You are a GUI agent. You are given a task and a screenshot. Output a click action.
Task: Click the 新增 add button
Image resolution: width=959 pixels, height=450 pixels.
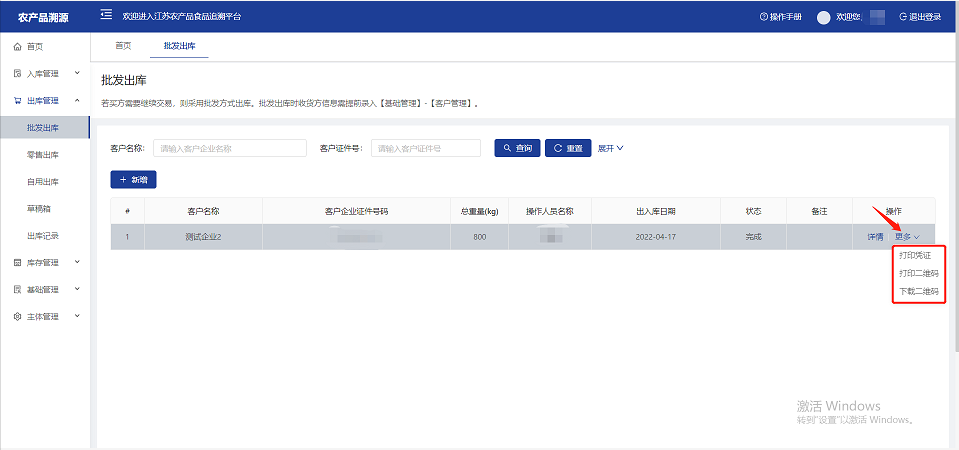click(133, 179)
